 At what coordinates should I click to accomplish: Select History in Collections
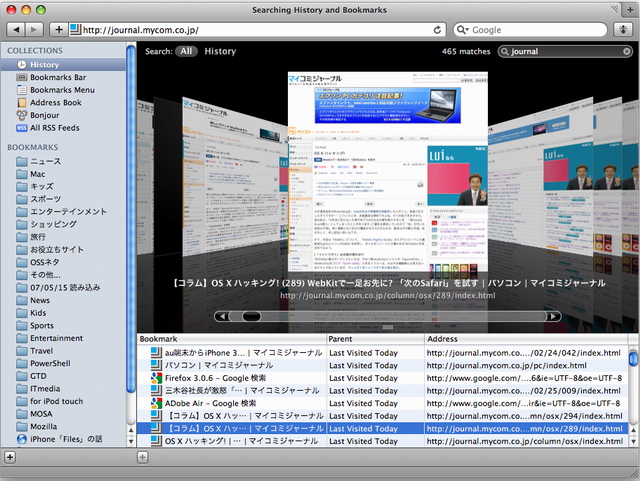(63, 65)
